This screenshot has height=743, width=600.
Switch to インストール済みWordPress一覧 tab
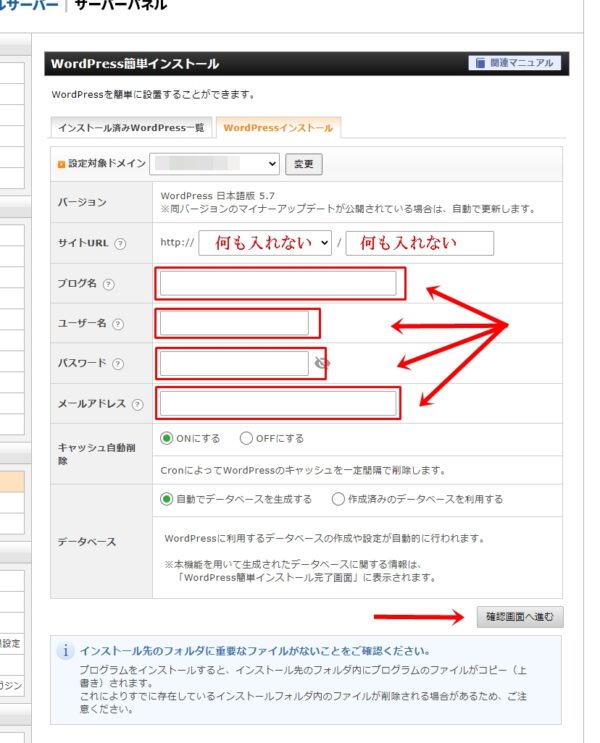point(131,127)
